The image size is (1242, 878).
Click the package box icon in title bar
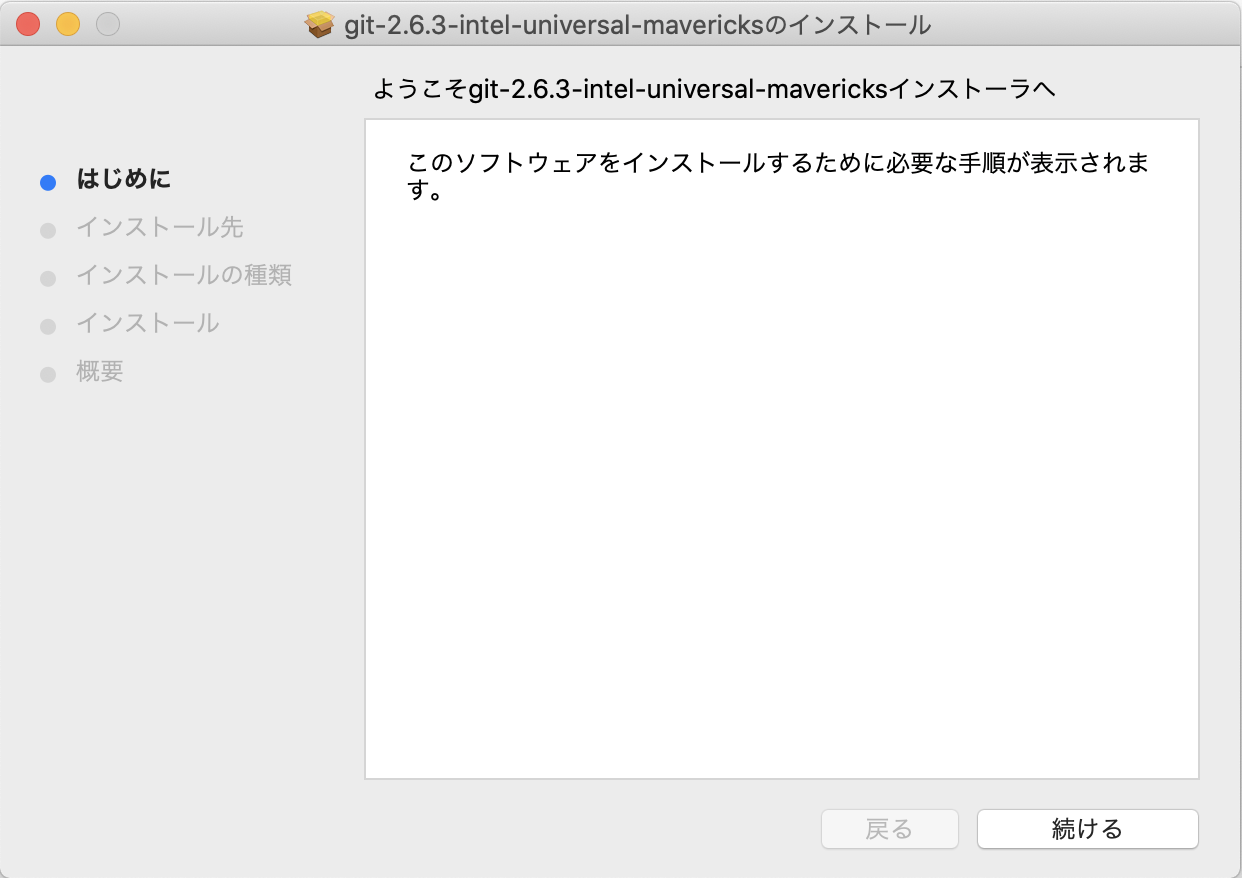coord(319,24)
